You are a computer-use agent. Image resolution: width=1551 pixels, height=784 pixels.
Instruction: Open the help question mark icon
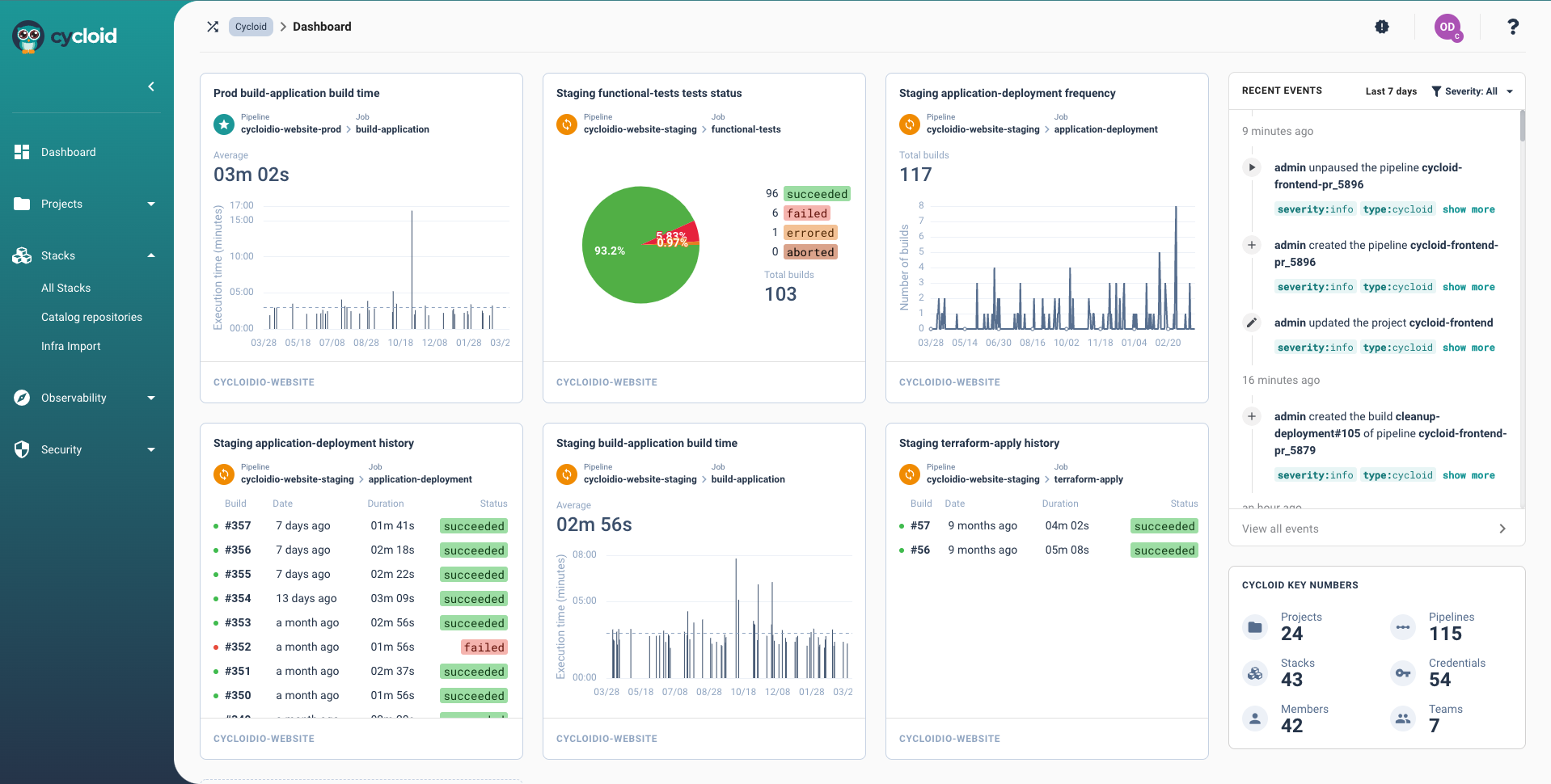(1513, 27)
